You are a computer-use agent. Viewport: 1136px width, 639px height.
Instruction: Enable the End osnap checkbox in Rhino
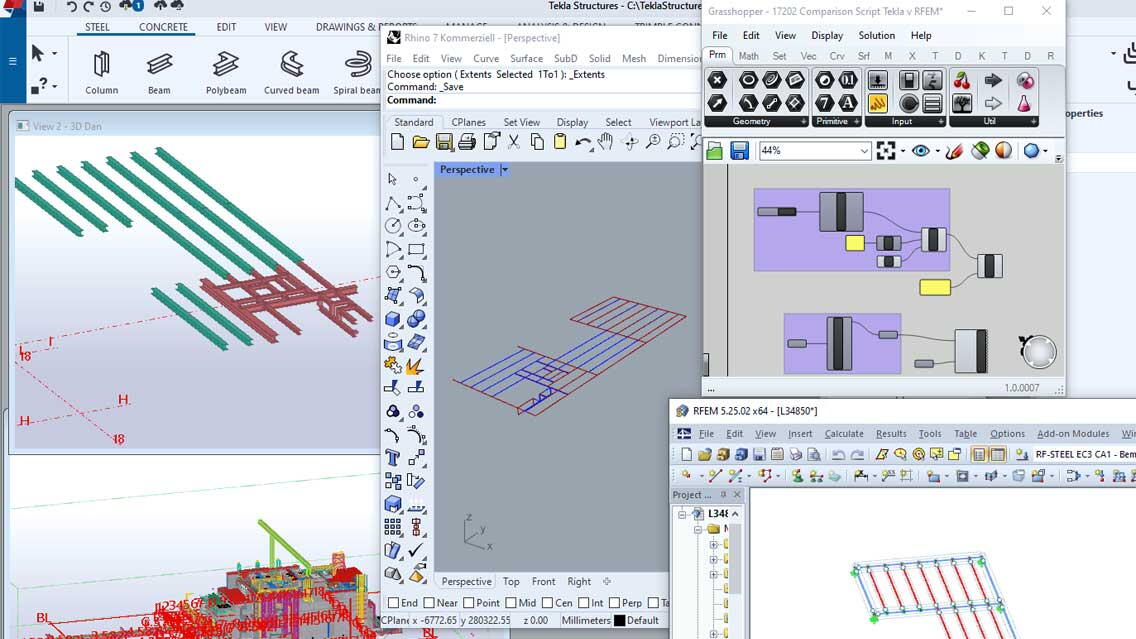(393, 603)
